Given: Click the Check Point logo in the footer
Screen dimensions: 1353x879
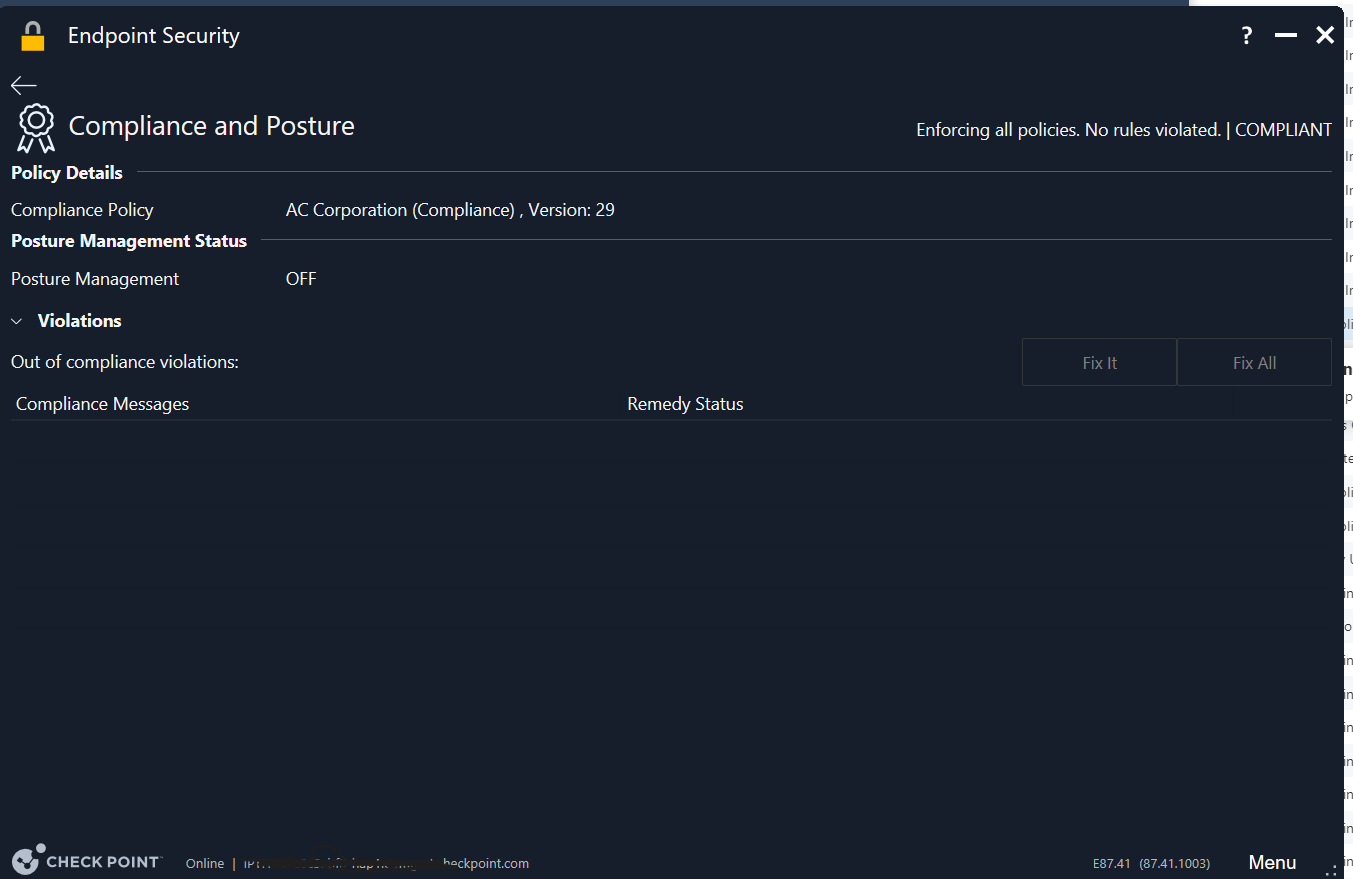Looking at the screenshot, I should [x=86, y=861].
